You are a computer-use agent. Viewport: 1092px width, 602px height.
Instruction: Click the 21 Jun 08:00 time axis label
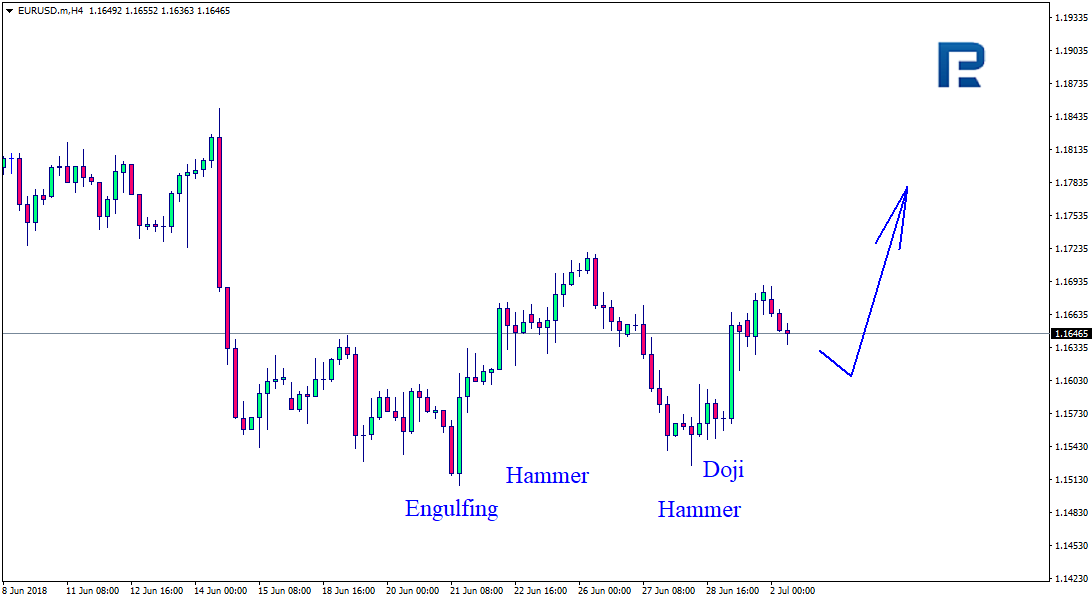[476, 591]
